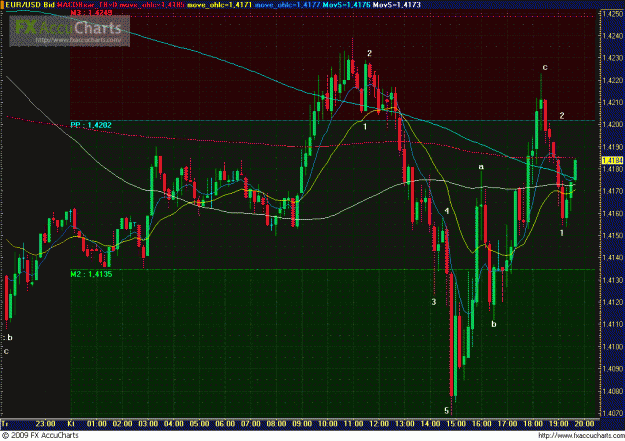Click wave label a above 16:00 candles
This screenshot has height=441, width=625.
point(481,167)
